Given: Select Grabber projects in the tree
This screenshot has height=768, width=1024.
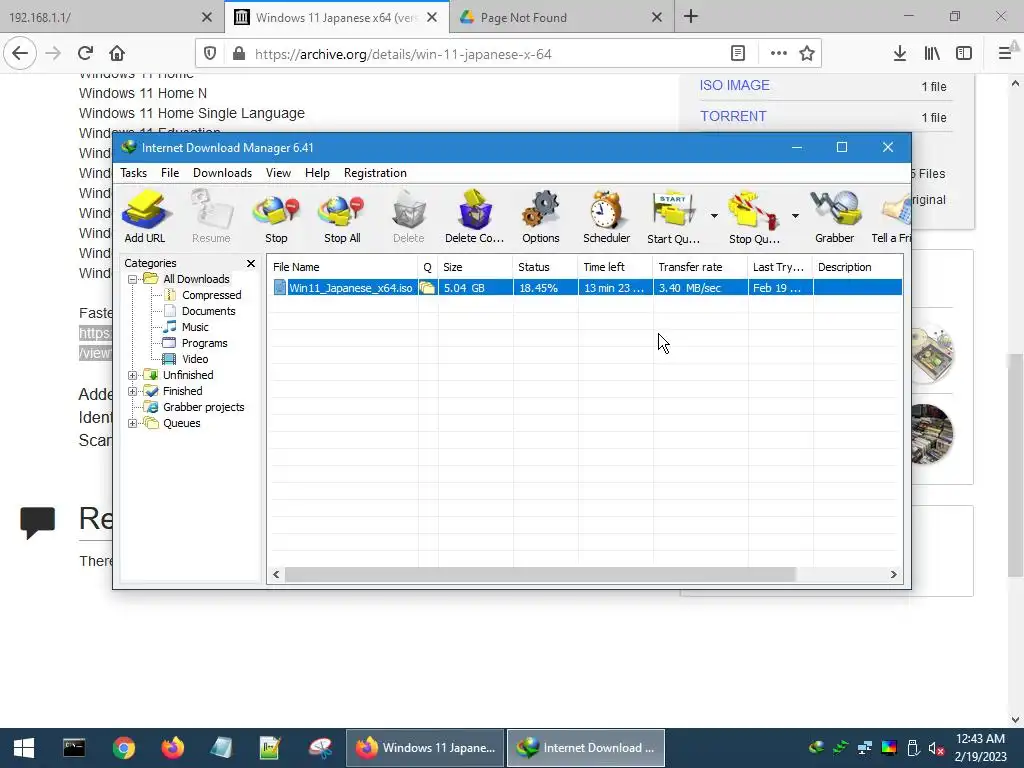Looking at the screenshot, I should 203,407.
